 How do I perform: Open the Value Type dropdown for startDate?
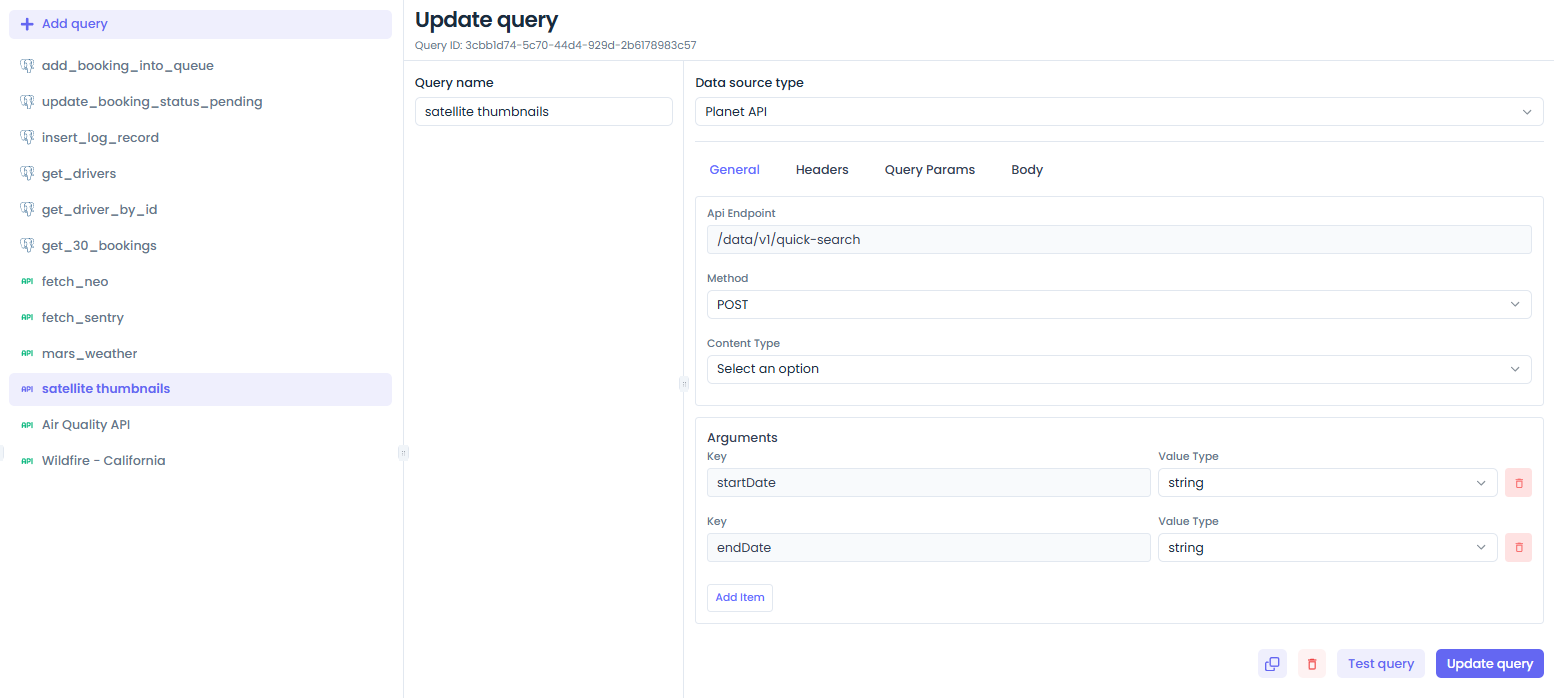point(1327,482)
